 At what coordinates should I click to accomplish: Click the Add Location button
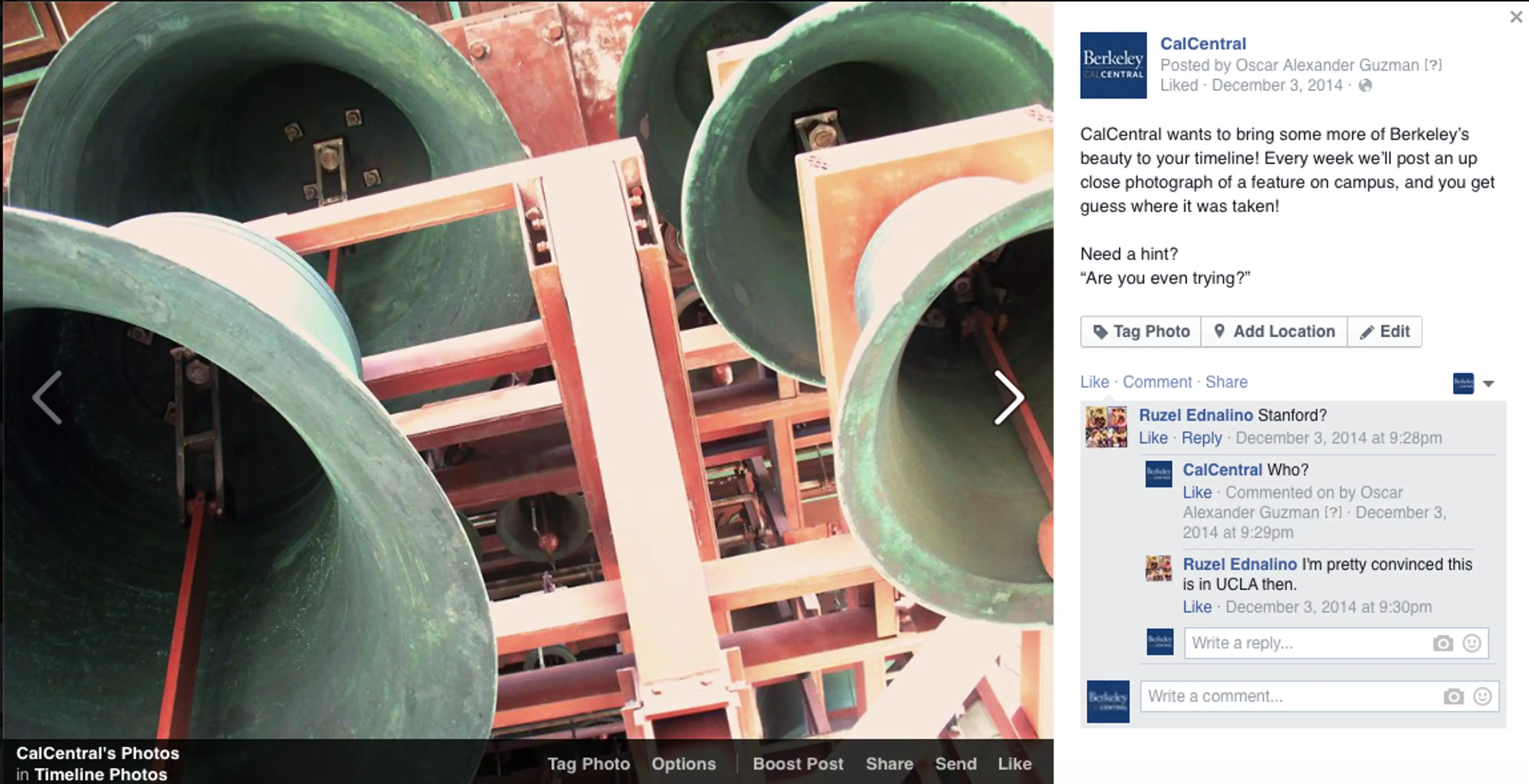(1274, 332)
